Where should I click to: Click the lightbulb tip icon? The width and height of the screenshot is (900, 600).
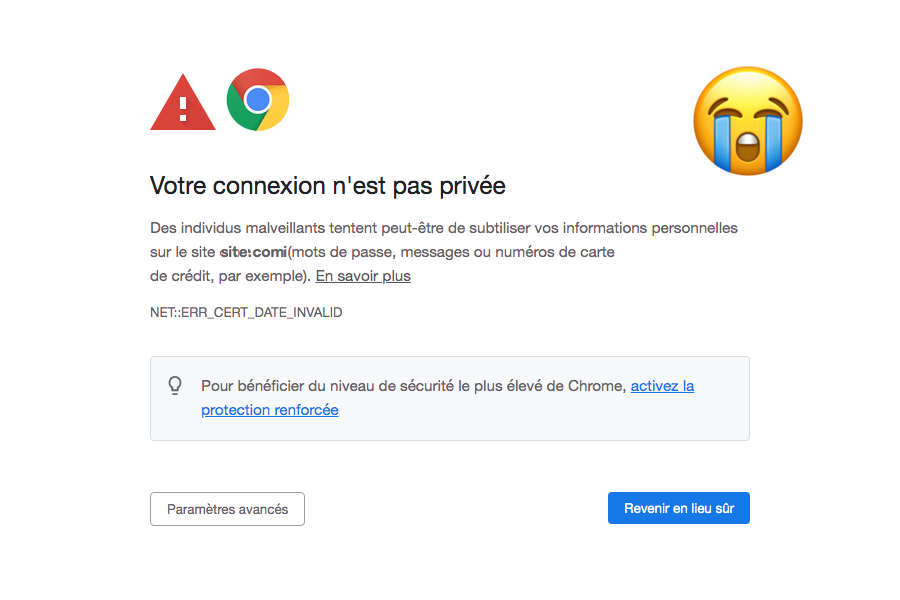[175, 385]
